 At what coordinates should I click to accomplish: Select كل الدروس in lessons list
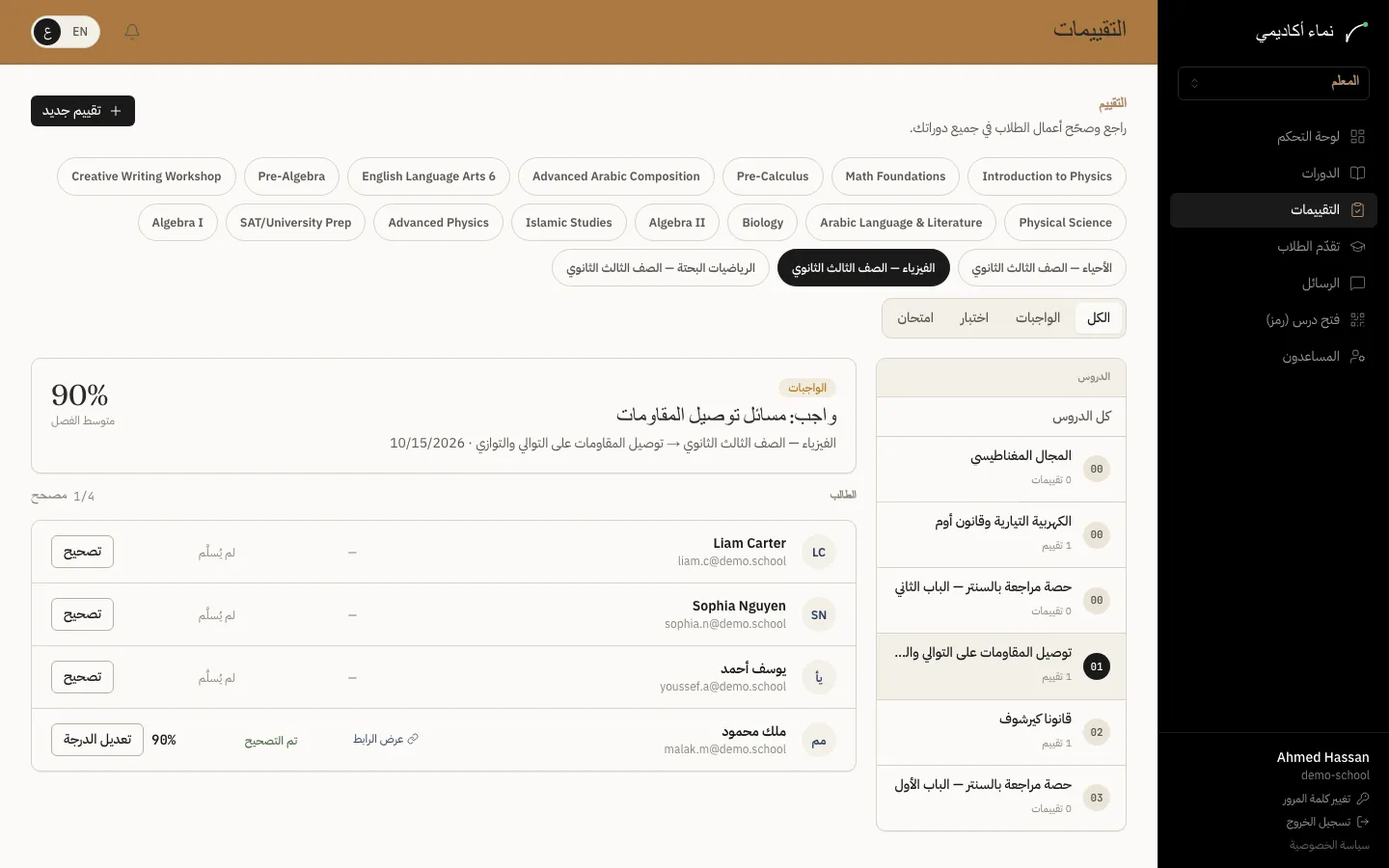(1001, 417)
